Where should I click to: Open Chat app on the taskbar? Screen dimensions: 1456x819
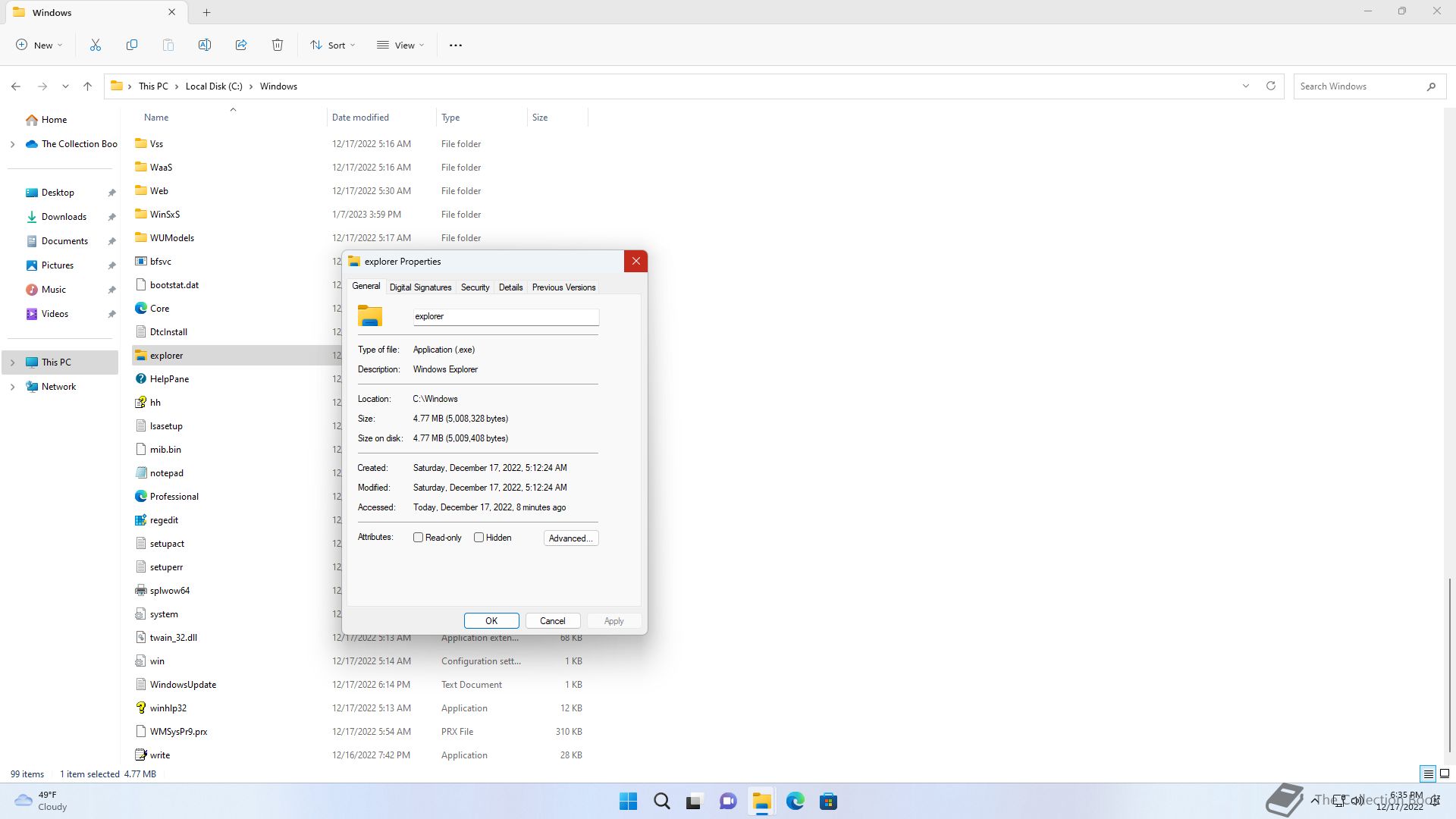click(x=728, y=802)
